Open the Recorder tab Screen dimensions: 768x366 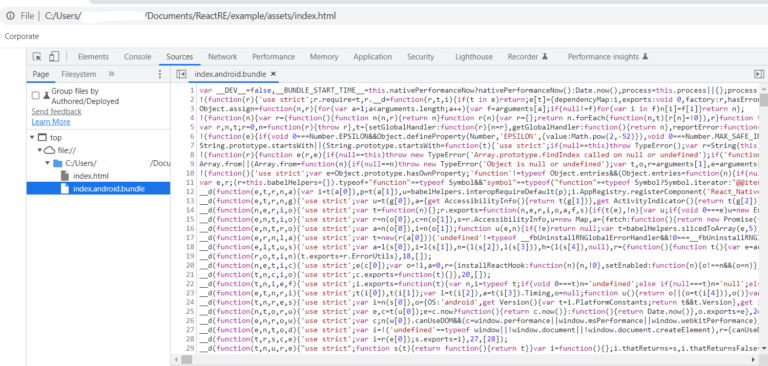click(x=527, y=57)
